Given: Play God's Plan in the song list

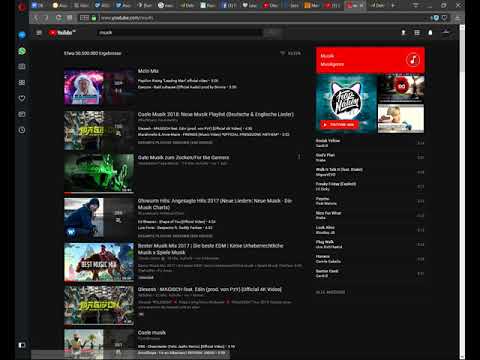Looking at the screenshot, I should 370,157.
